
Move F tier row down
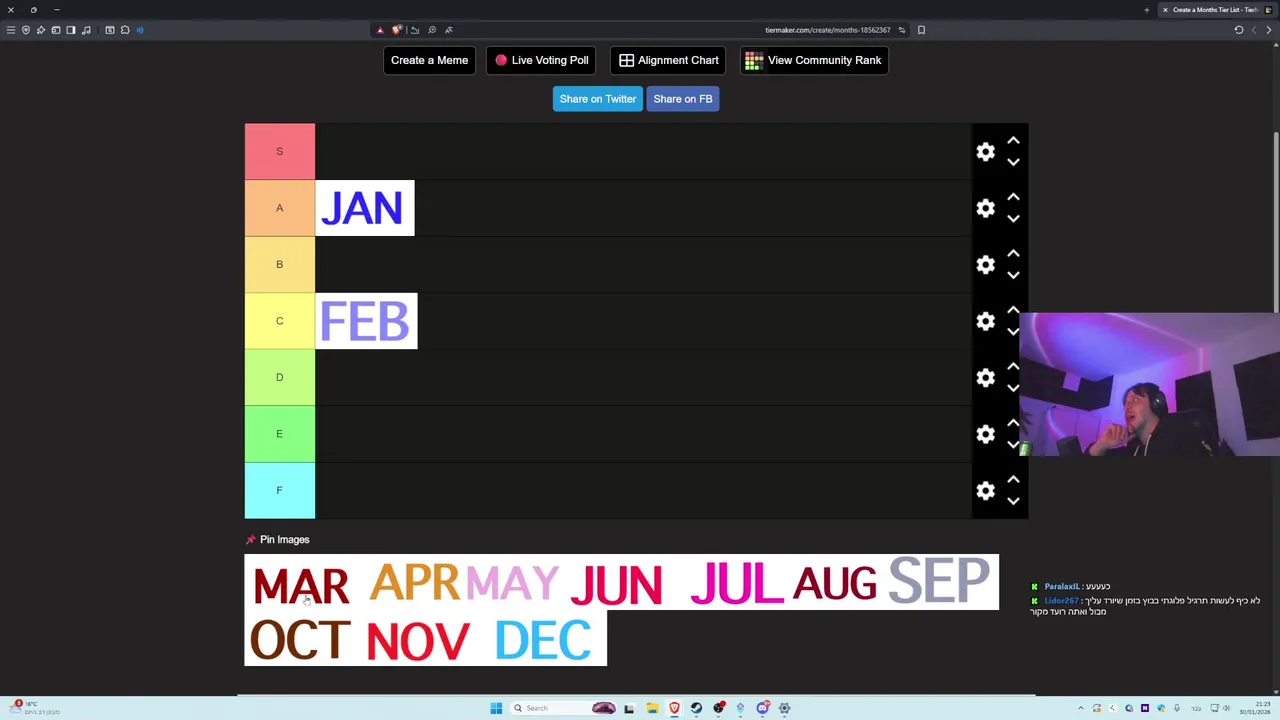(1013, 501)
